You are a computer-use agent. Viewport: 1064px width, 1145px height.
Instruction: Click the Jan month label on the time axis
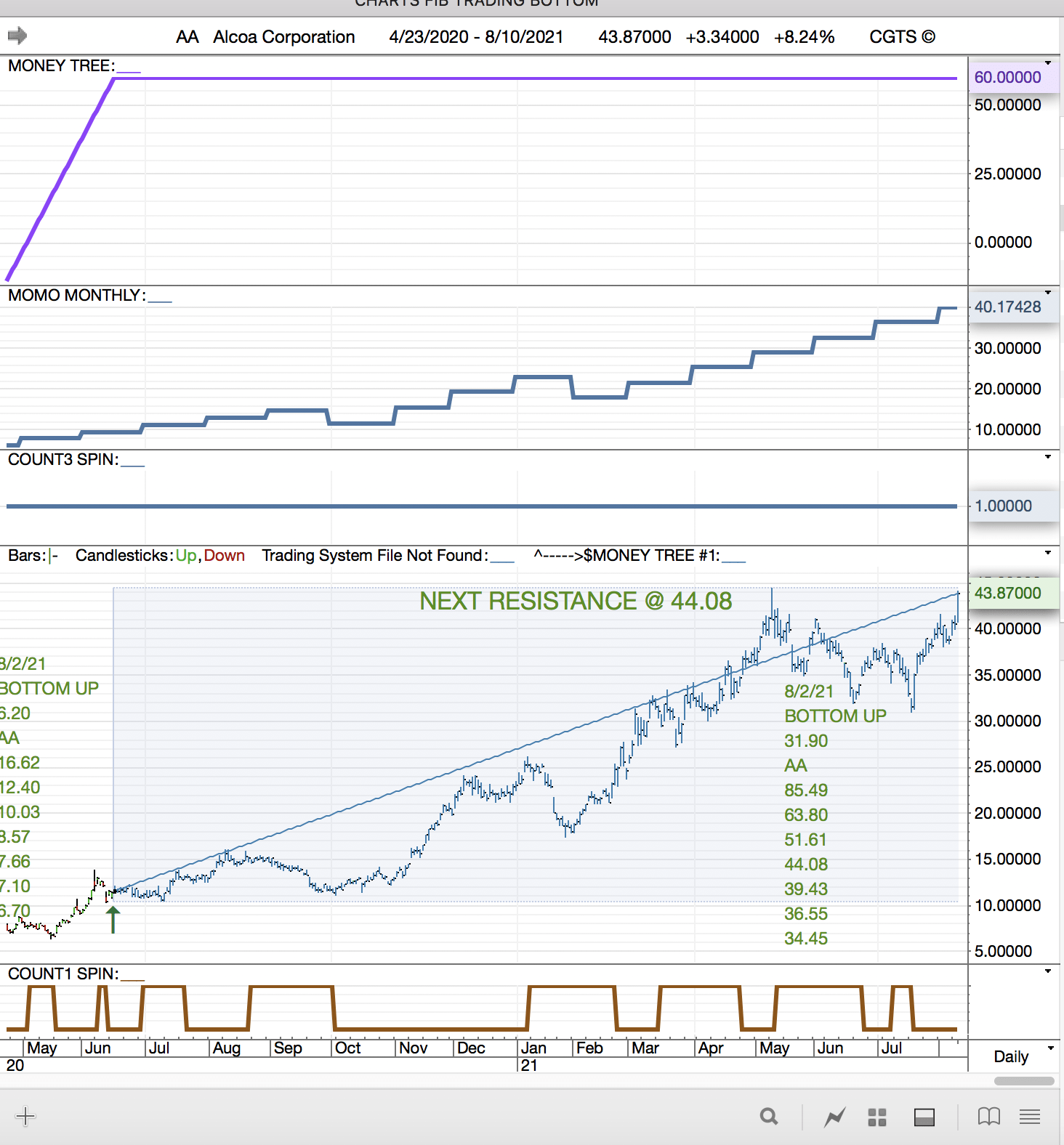[533, 1048]
